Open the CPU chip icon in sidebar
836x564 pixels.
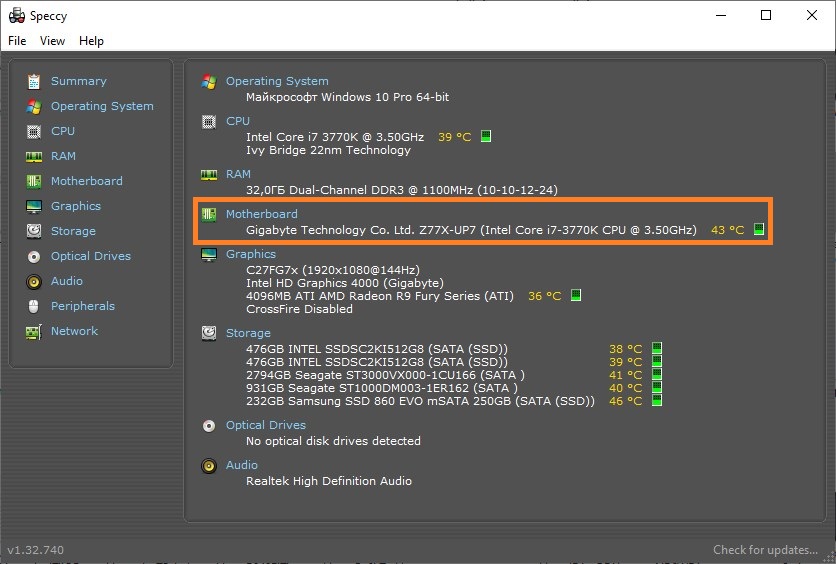point(34,132)
